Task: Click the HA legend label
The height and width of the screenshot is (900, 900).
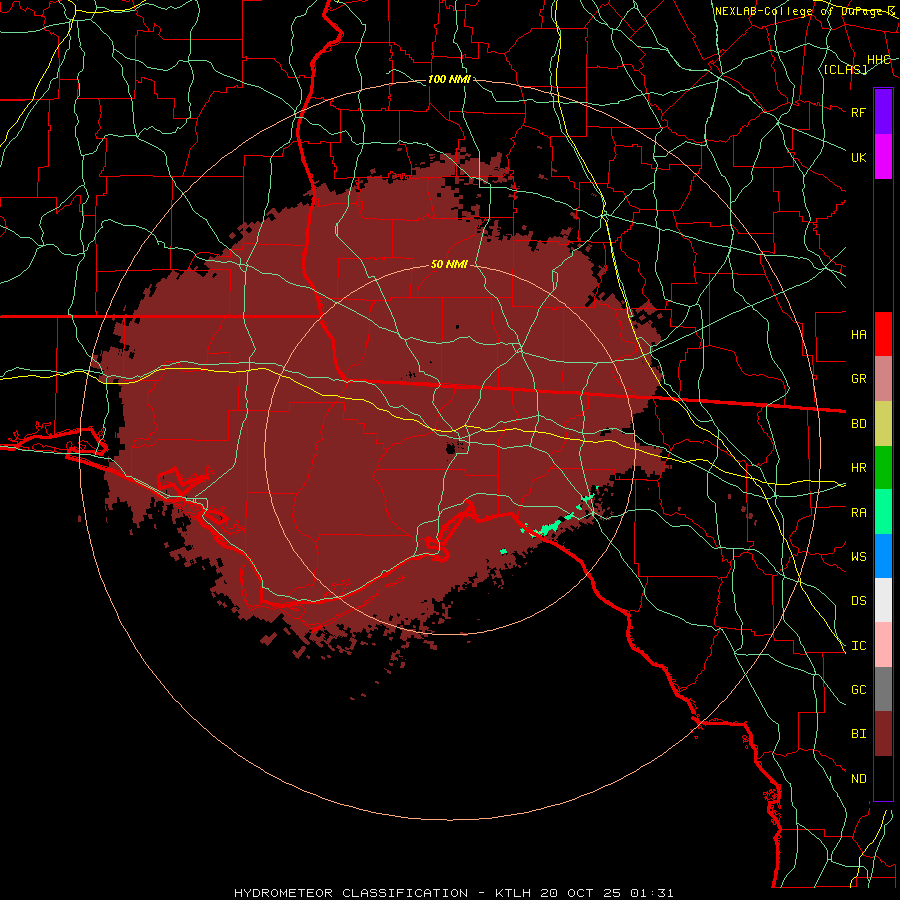Action: tap(859, 335)
